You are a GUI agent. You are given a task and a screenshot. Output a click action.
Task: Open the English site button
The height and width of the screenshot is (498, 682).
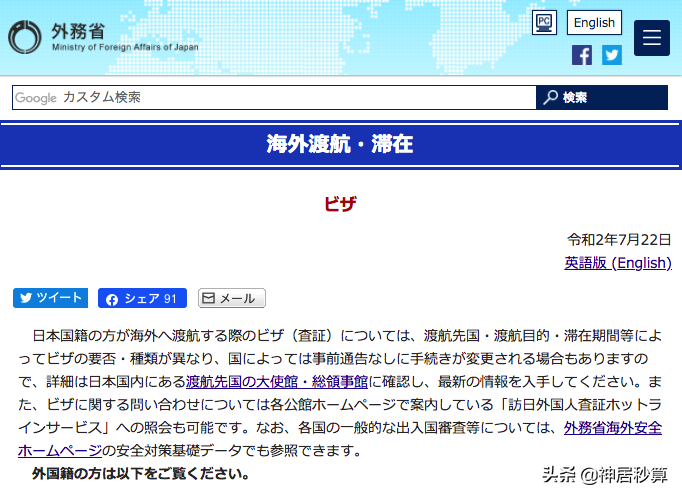click(x=594, y=23)
